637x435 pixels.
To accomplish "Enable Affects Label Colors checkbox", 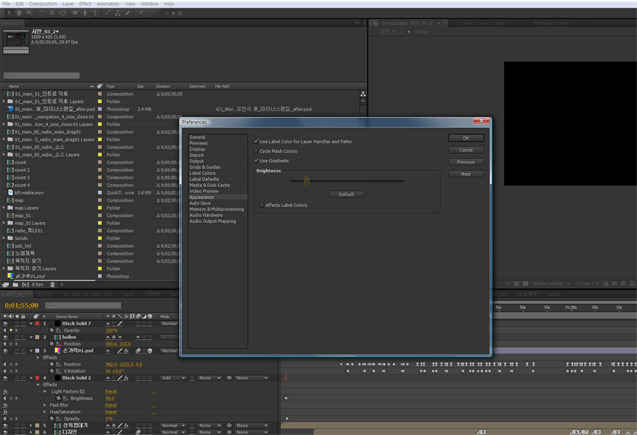I will click(262, 205).
